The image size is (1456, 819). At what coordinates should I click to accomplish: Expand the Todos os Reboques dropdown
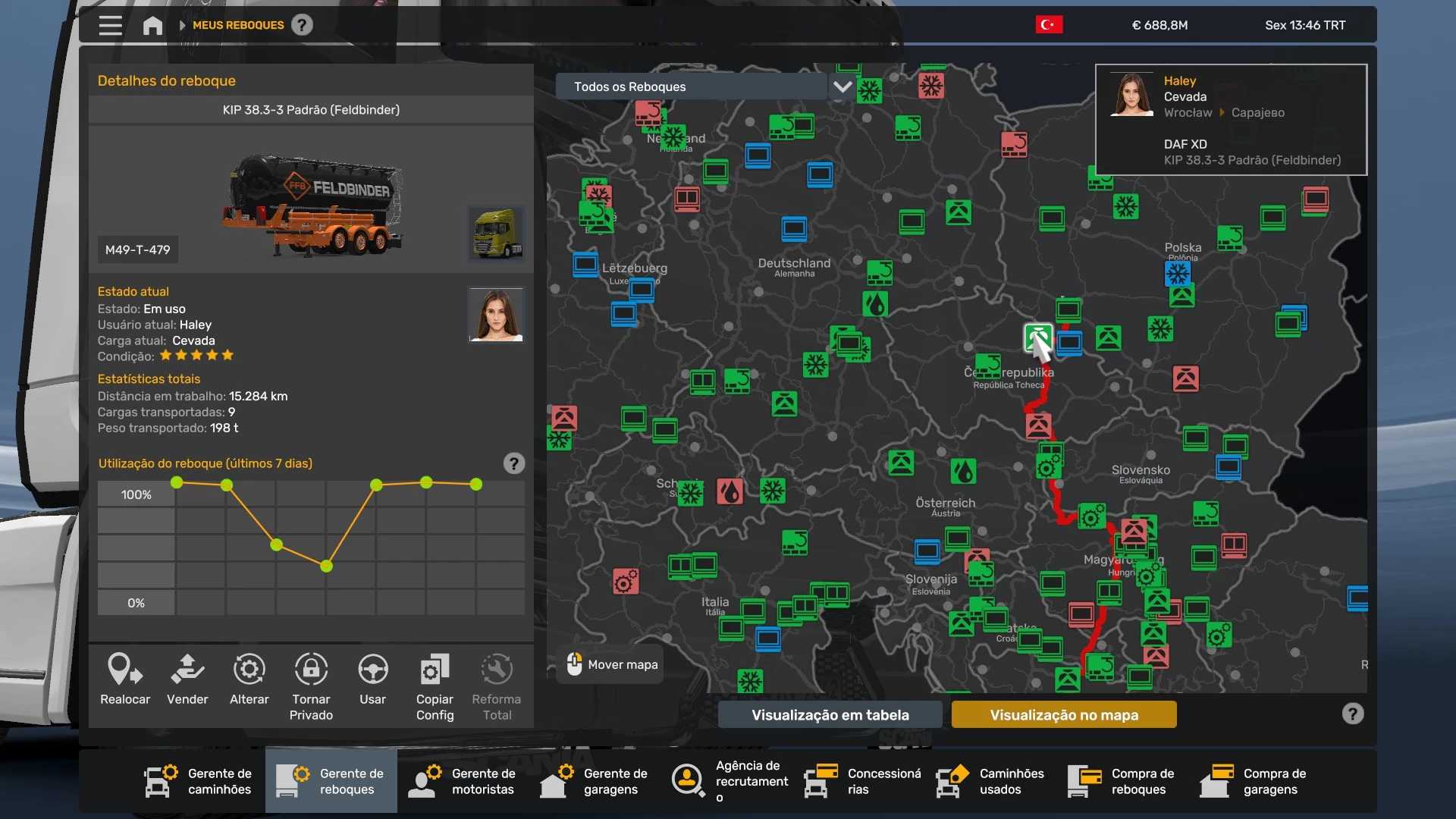pyautogui.click(x=690, y=86)
